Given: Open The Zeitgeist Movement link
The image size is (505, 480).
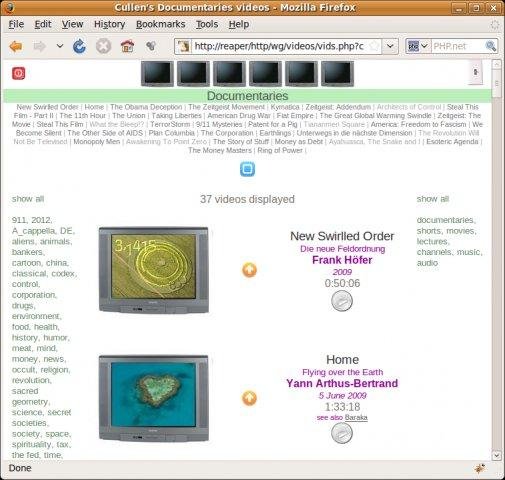Looking at the screenshot, I should (226, 107).
